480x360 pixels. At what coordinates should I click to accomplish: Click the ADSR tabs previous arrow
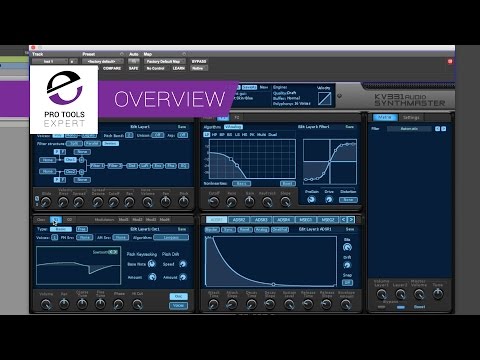[x=343, y=220]
